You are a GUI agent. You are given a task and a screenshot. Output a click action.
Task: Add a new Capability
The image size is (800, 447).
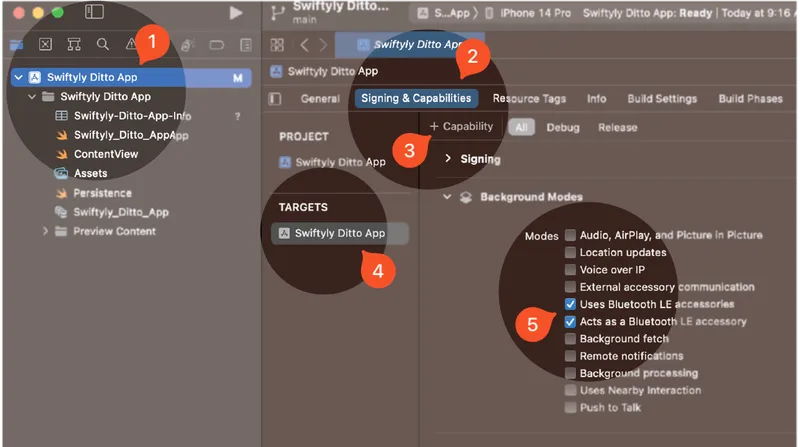pyautogui.click(x=461, y=127)
